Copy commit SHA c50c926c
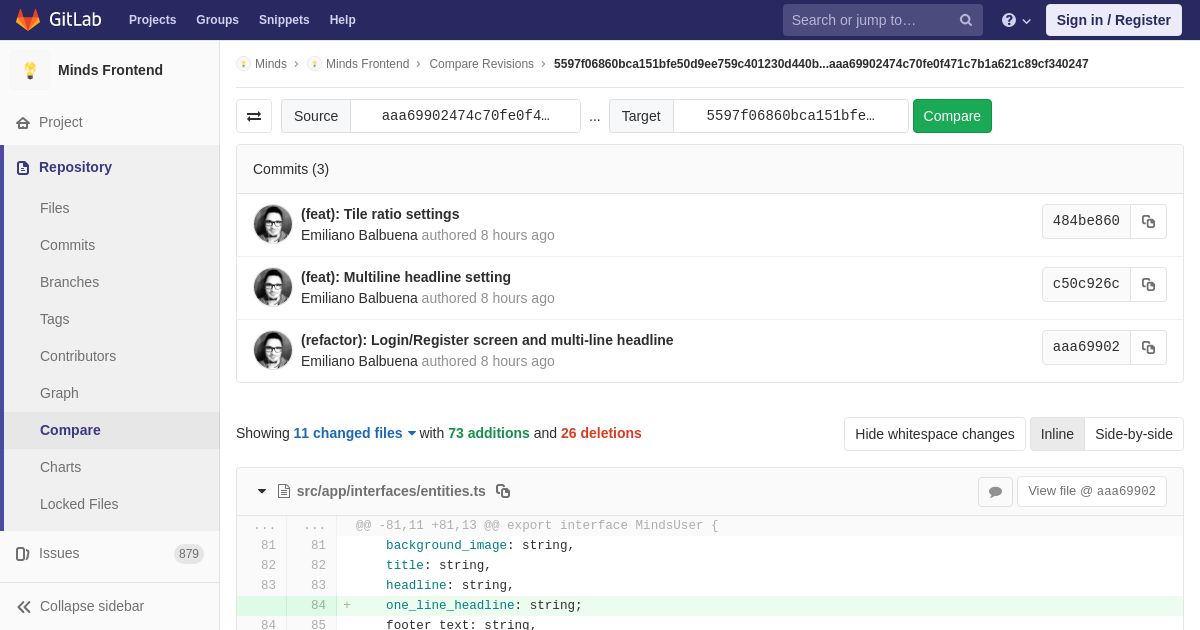 pos(1148,284)
